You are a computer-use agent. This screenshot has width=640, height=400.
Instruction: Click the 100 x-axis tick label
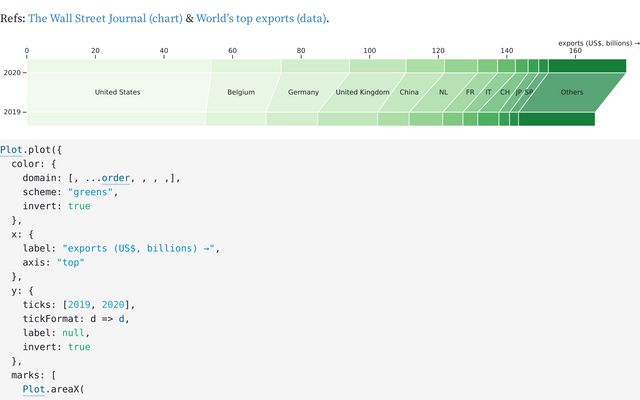coord(369,51)
